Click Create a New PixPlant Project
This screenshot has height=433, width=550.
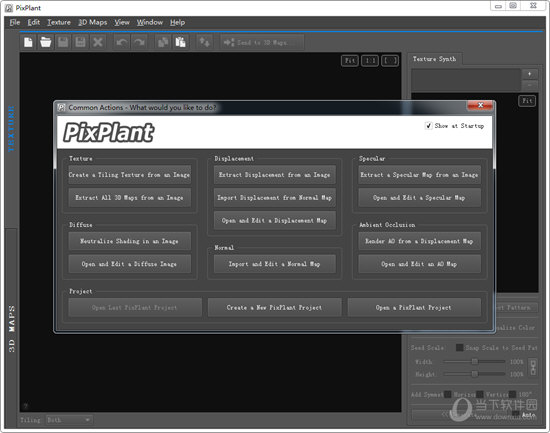[x=275, y=307]
